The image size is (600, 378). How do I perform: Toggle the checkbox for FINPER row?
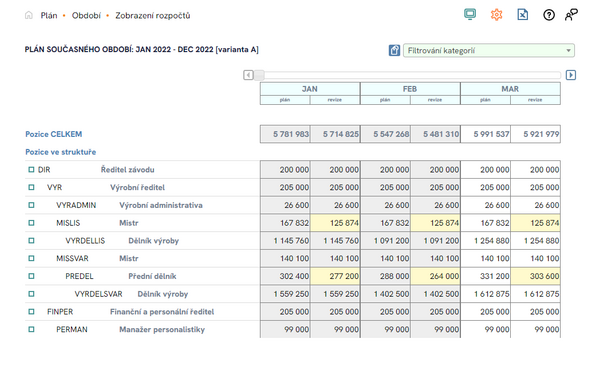click(x=31, y=311)
